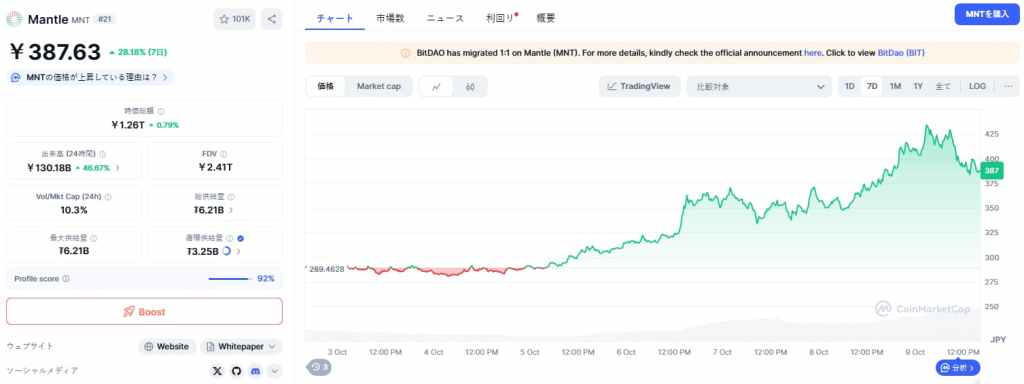Viewport: 1024px width, 384px height.
Task: Open the GitHub social link icon
Action: pos(236,371)
